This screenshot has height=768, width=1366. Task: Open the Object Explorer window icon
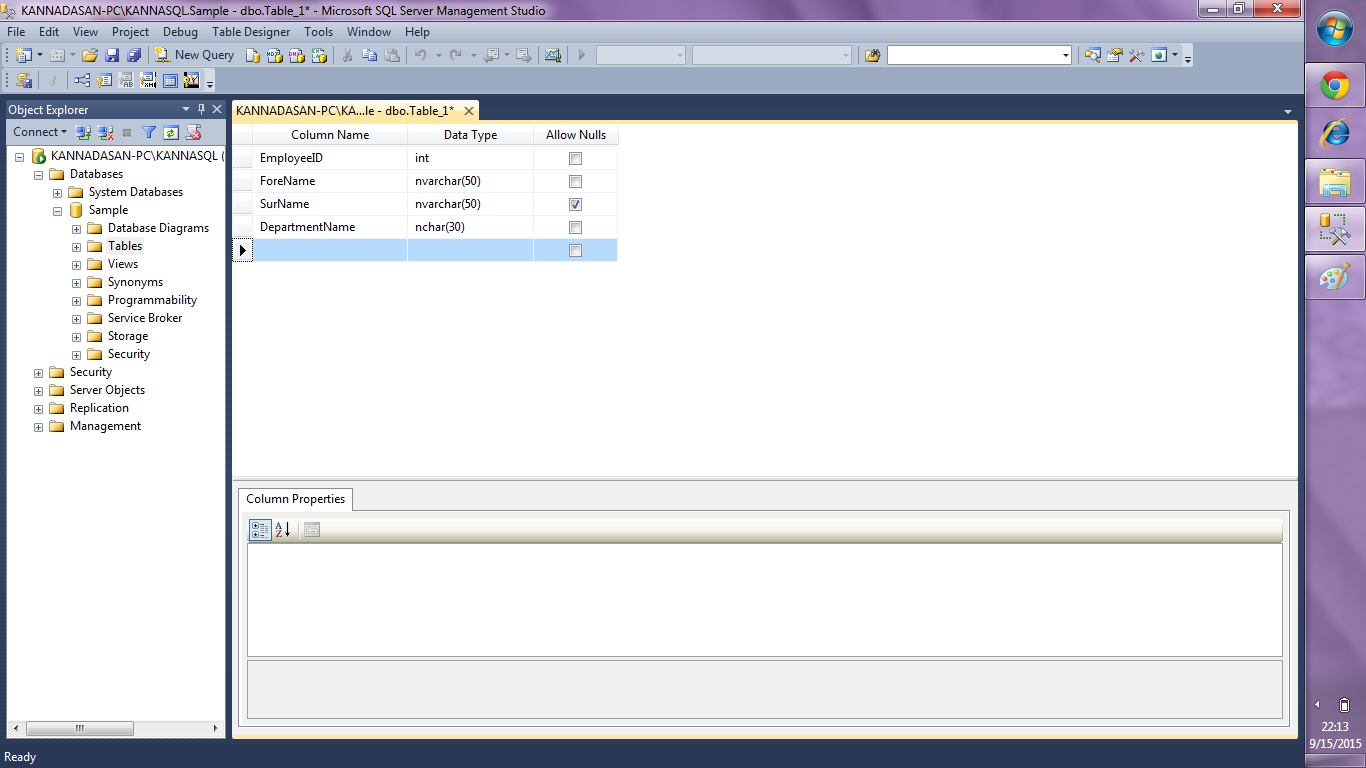pos(1092,55)
